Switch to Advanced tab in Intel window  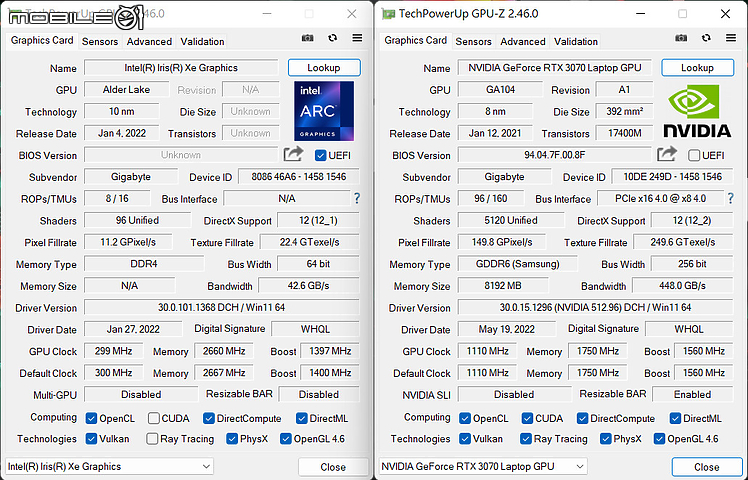tap(149, 42)
